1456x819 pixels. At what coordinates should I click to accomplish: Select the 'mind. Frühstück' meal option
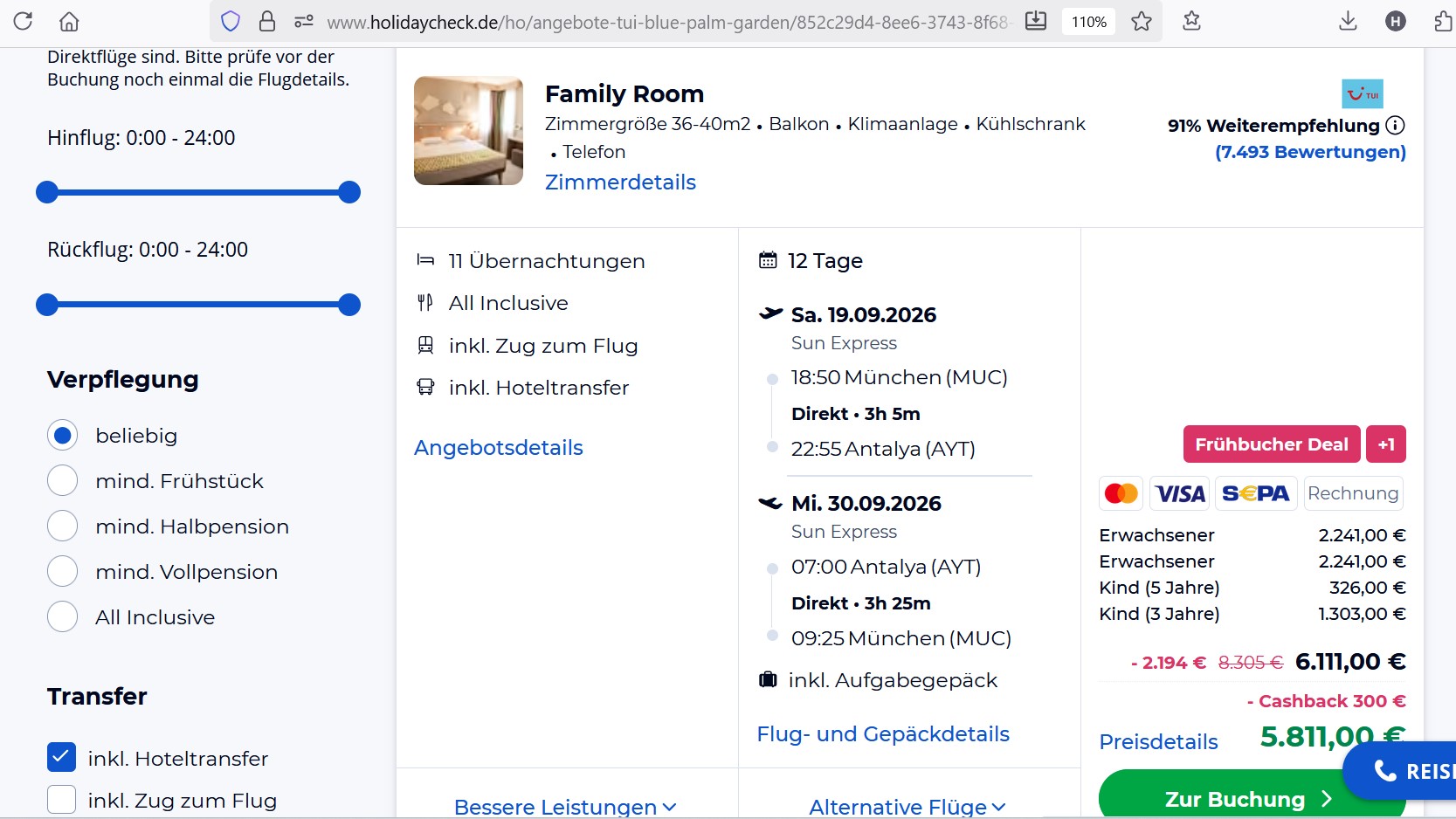tap(63, 481)
